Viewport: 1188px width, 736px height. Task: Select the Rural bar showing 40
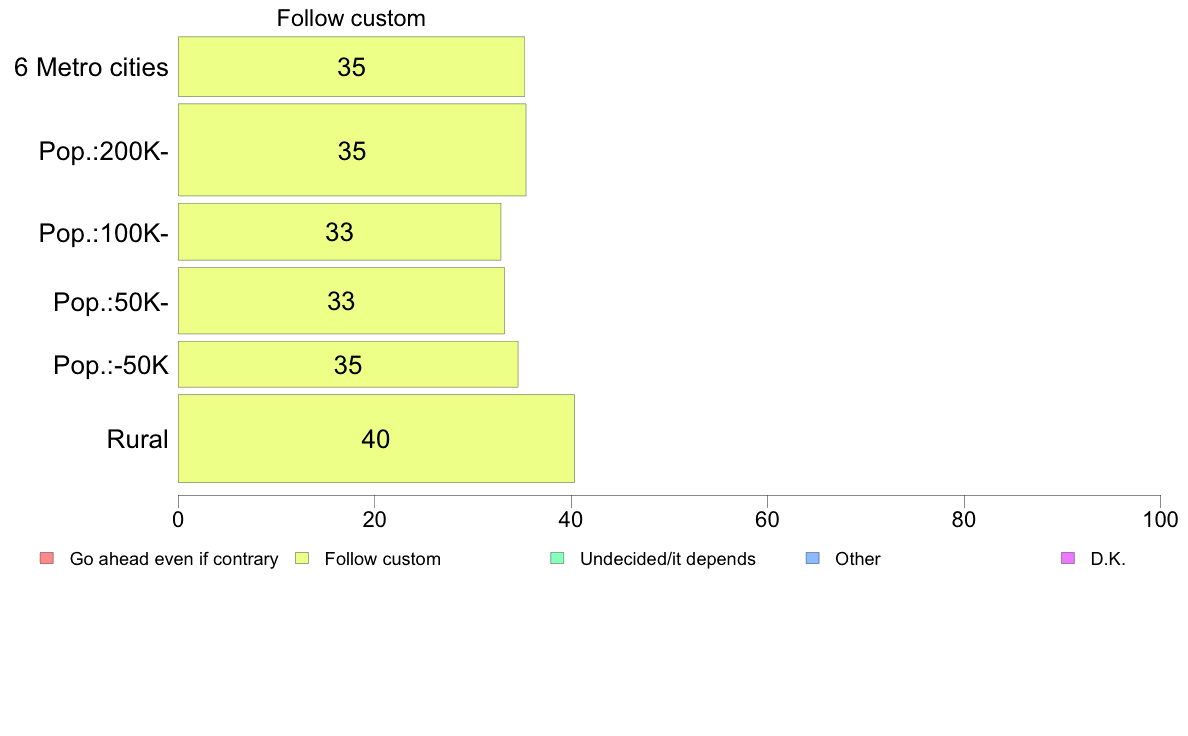pyautogui.click(x=377, y=438)
